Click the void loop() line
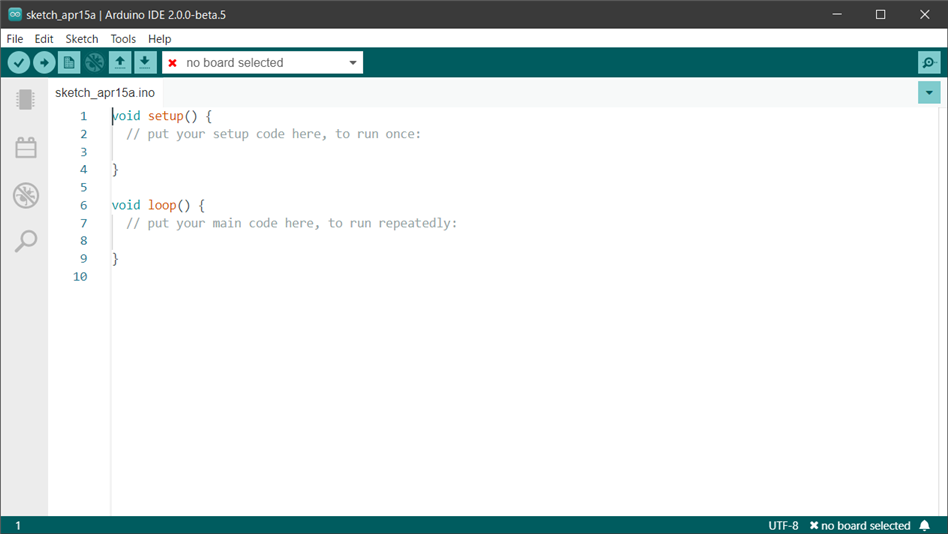This screenshot has height=534, width=948. 158,205
